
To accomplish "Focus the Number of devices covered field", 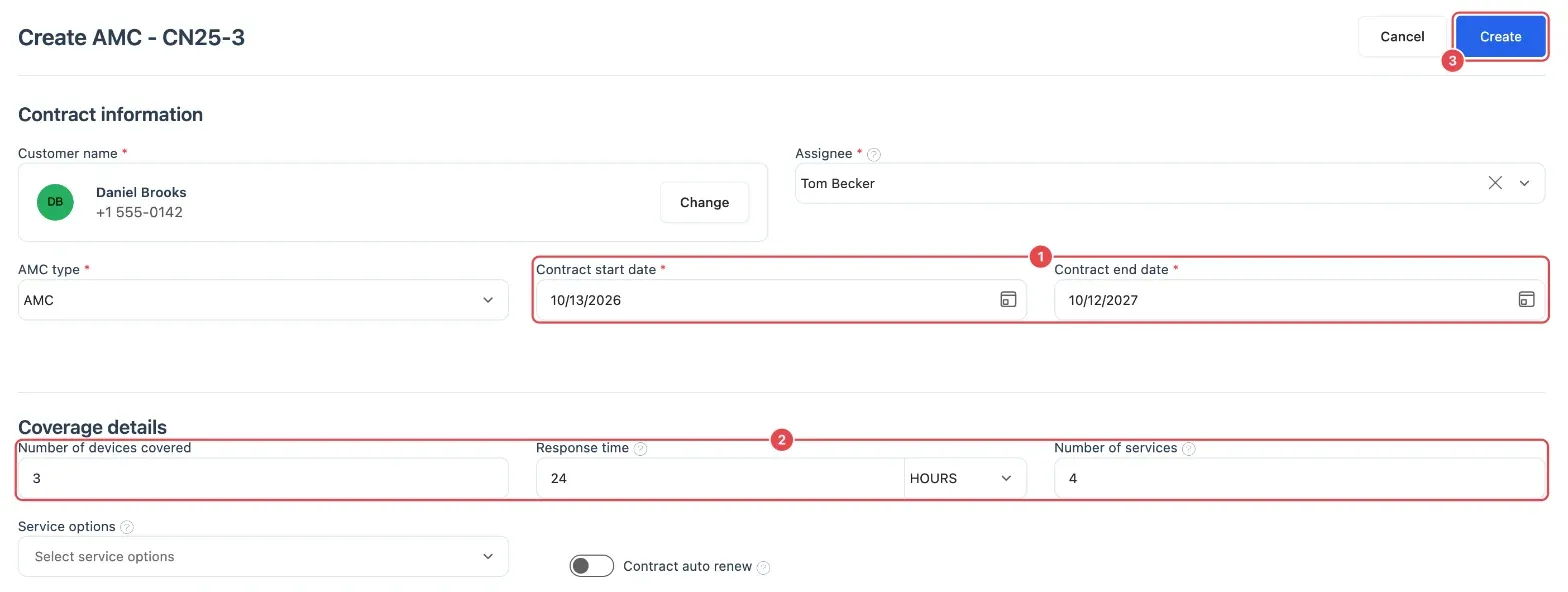I will click(x=263, y=478).
